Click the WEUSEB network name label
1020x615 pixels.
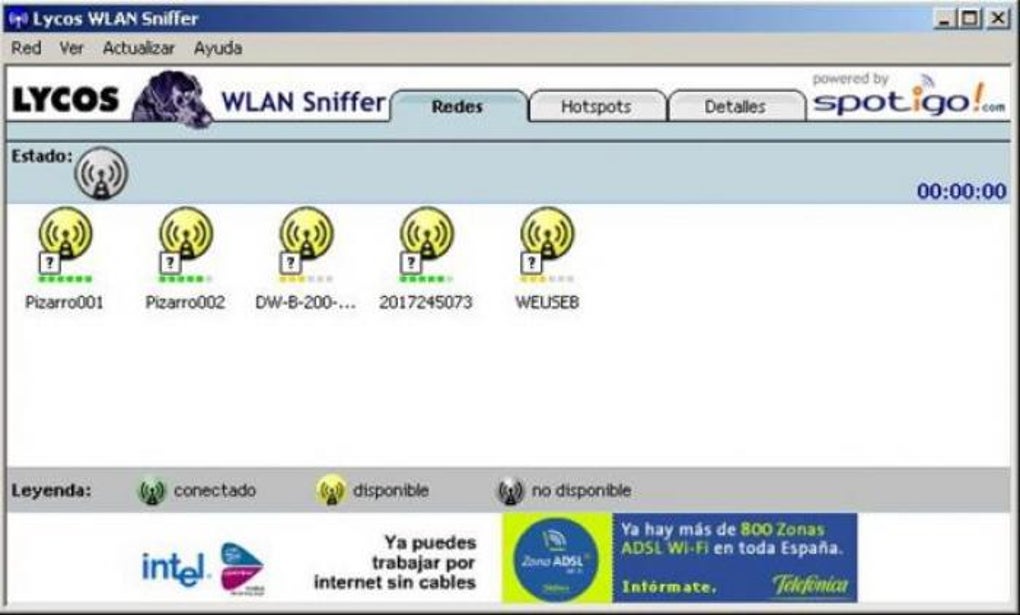547,303
